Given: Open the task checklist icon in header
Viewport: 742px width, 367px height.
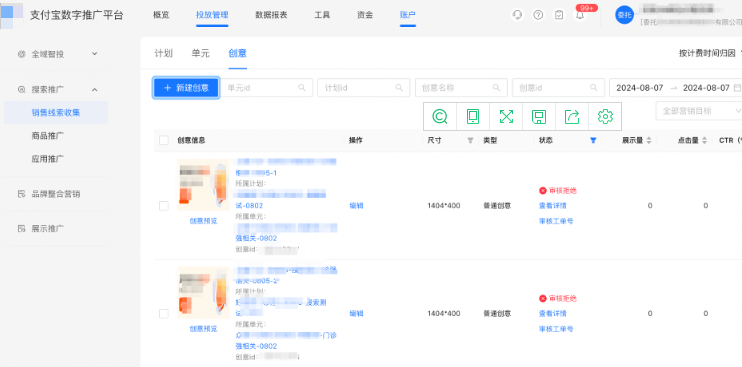Looking at the screenshot, I should [559, 15].
